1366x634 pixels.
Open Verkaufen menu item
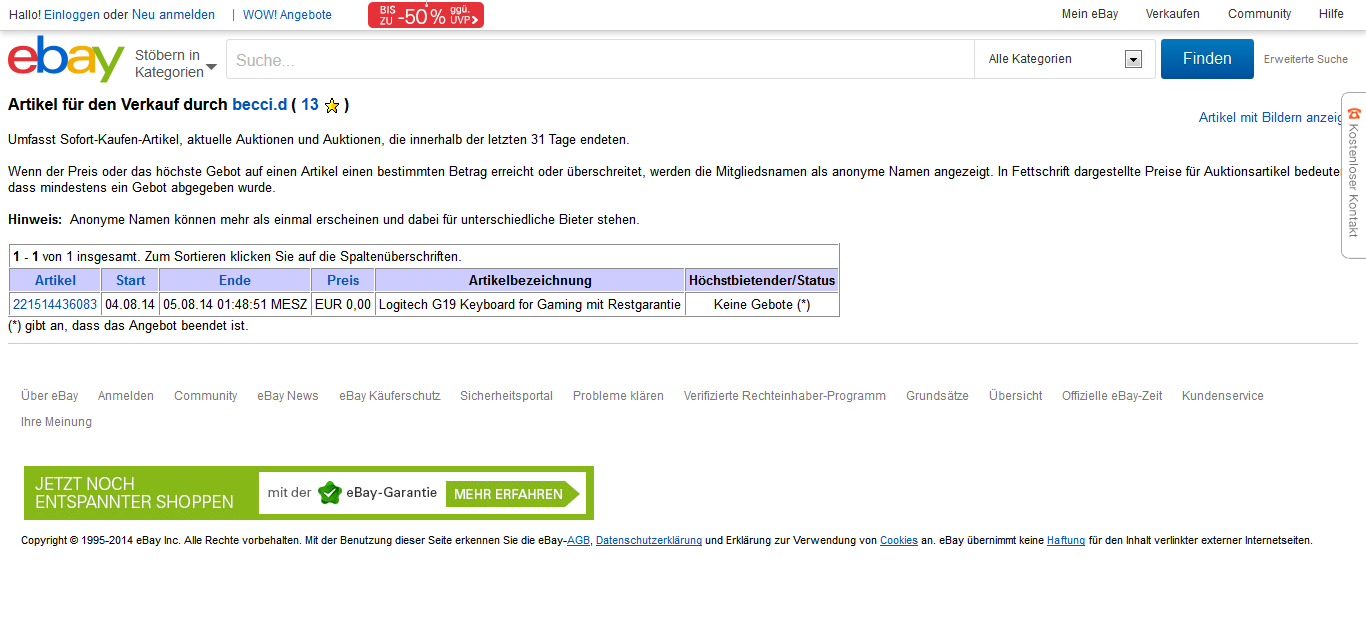click(x=1173, y=14)
